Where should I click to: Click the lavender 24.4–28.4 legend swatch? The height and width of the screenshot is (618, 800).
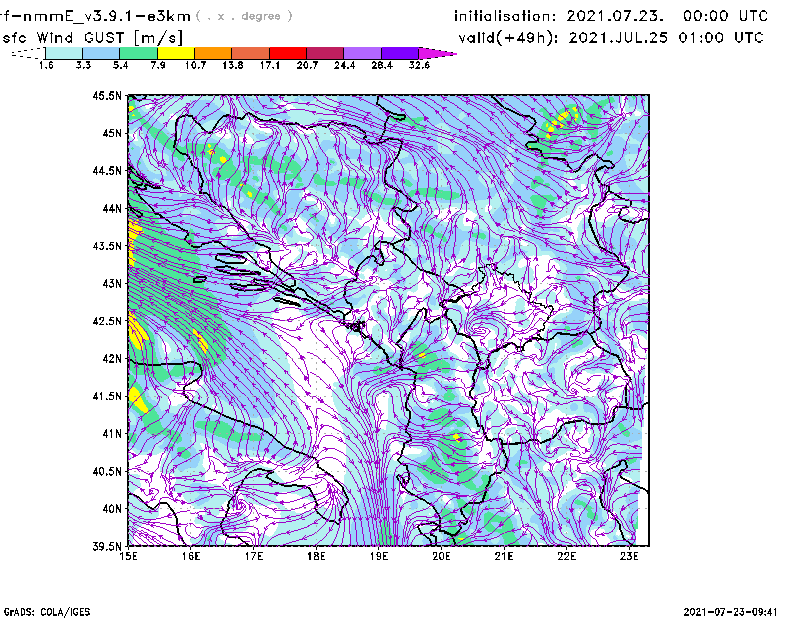[x=362, y=53]
